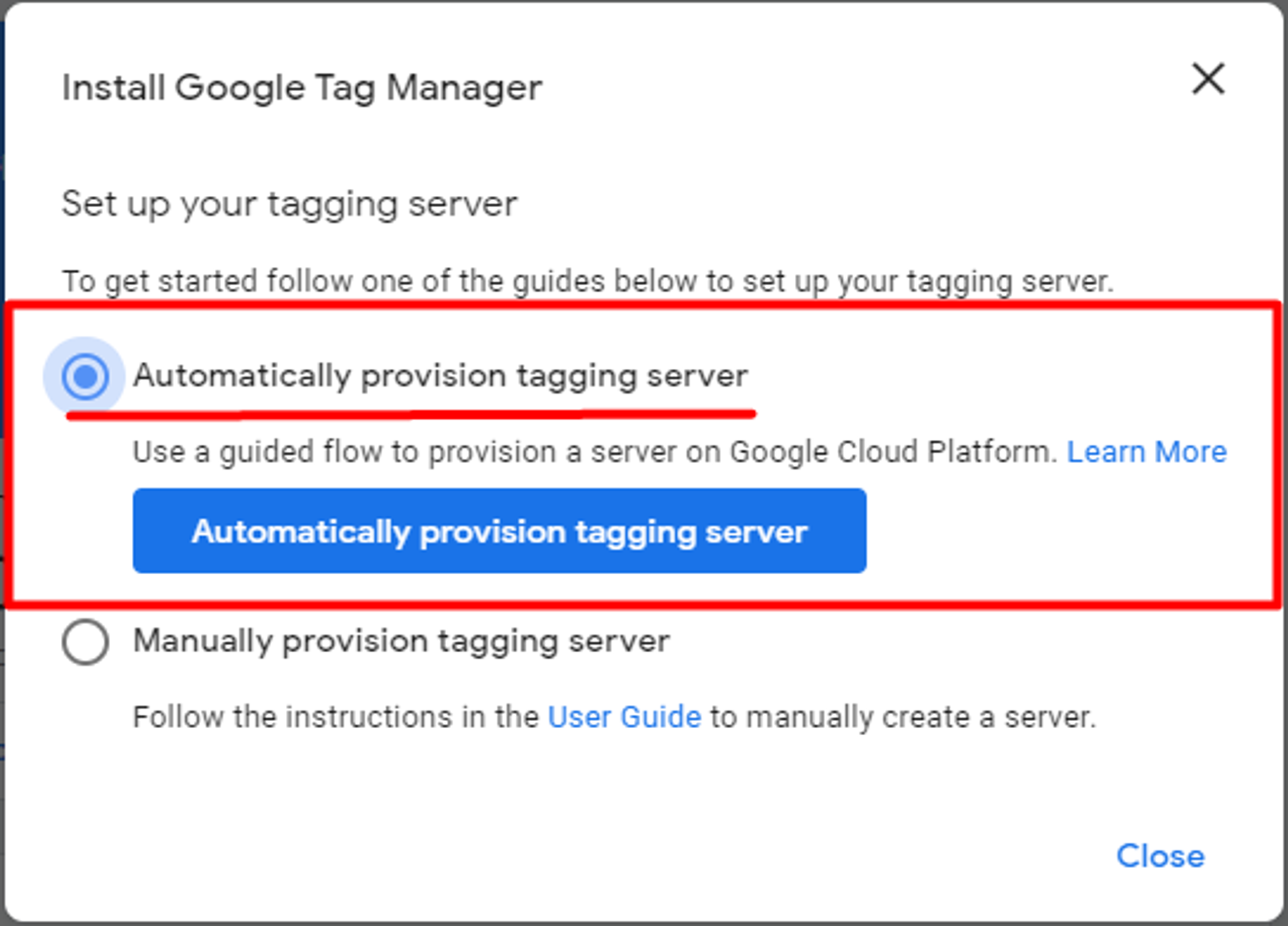Click the Google Cloud Platform words

(x=890, y=452)
